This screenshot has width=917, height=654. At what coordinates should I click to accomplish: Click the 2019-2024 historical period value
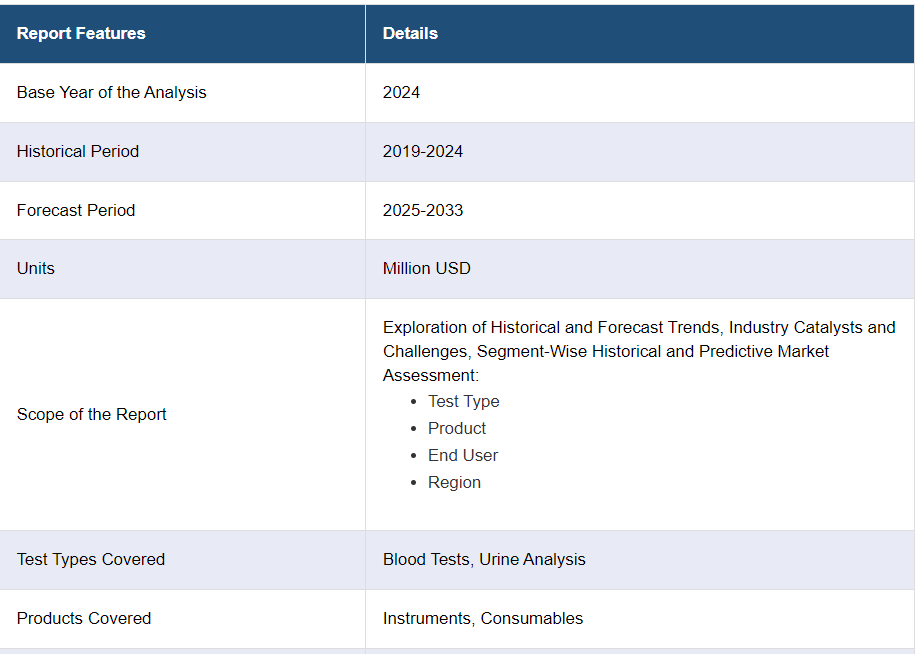[x=423, y=151]
